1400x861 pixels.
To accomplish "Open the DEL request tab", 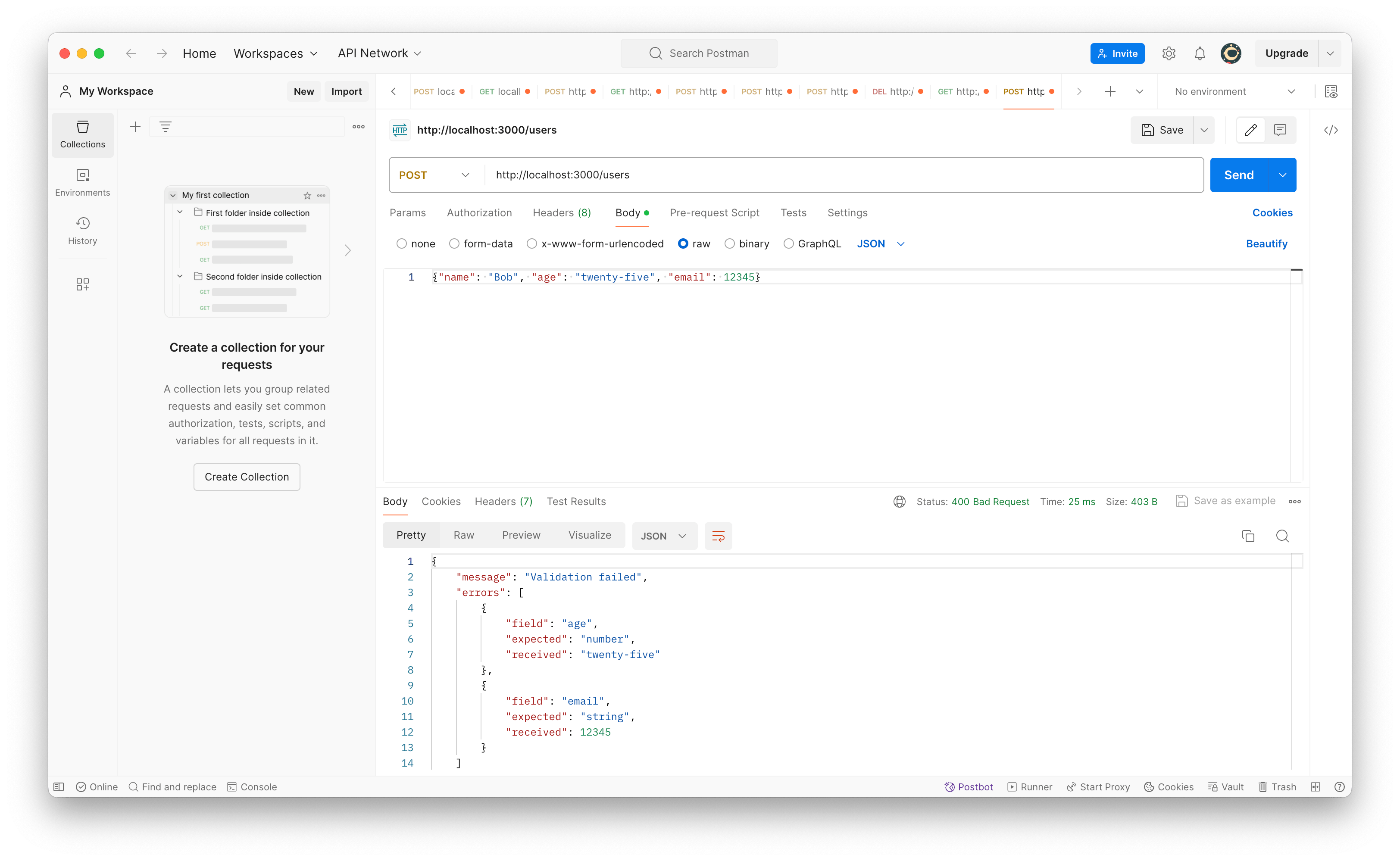I will click(897, 91).
